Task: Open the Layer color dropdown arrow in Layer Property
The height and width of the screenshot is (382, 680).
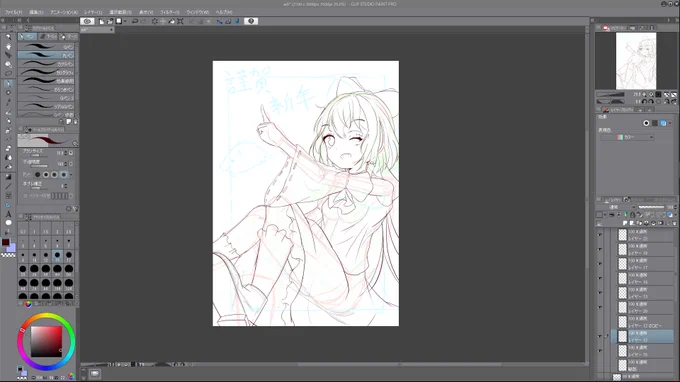Action: (670, 123)
